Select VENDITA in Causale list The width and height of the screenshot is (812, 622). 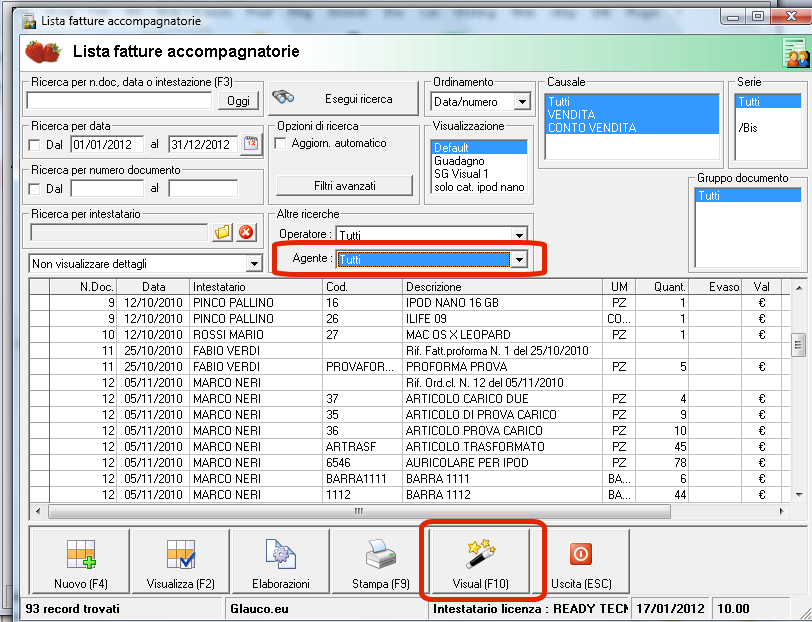(632, 114)
